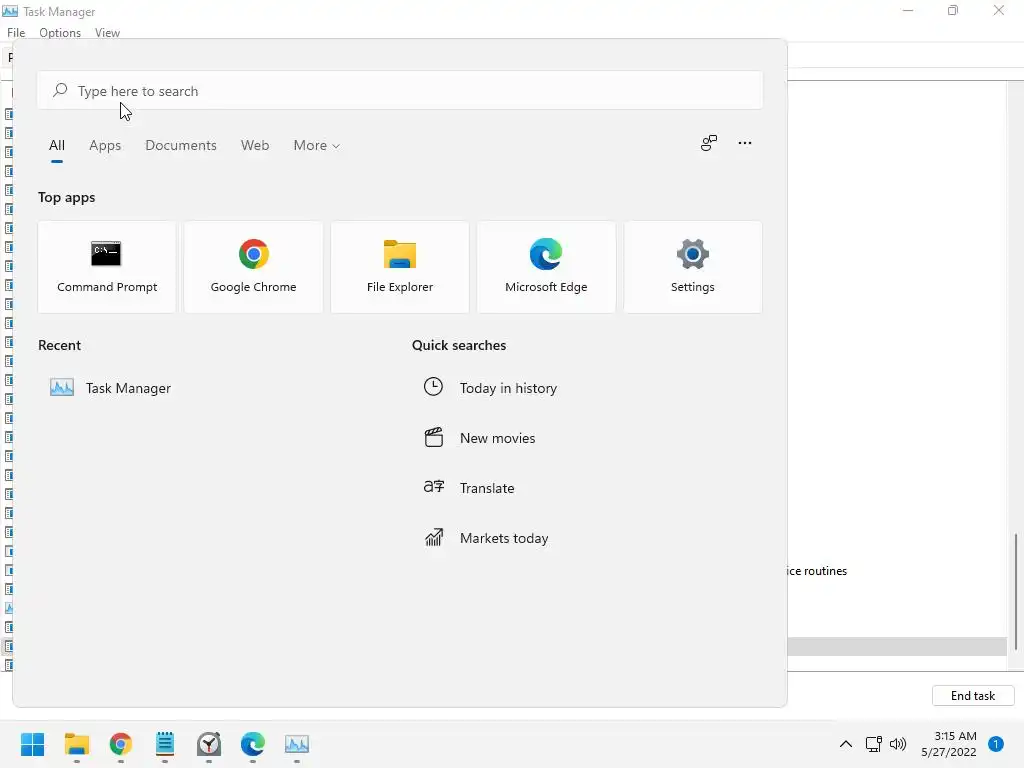Open Chrome from the taskbar
1024x768 pixels.
pos(121,744)
